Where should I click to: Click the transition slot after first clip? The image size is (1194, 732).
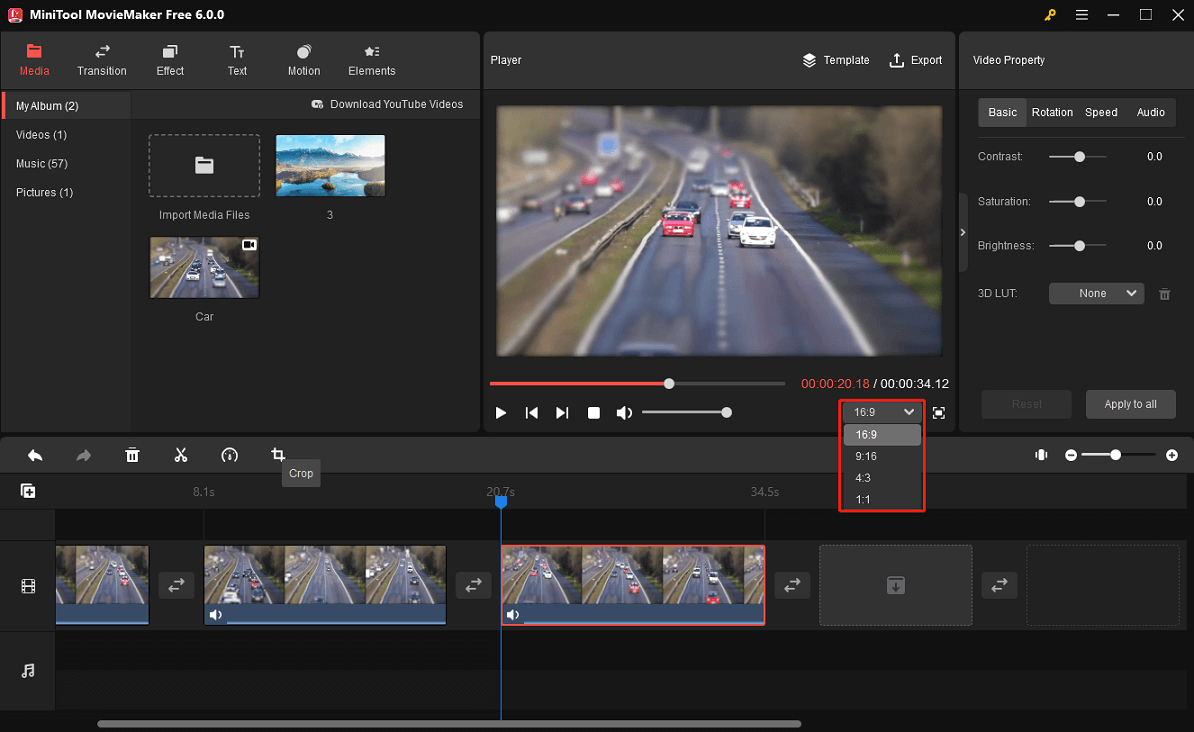[176, 585]
